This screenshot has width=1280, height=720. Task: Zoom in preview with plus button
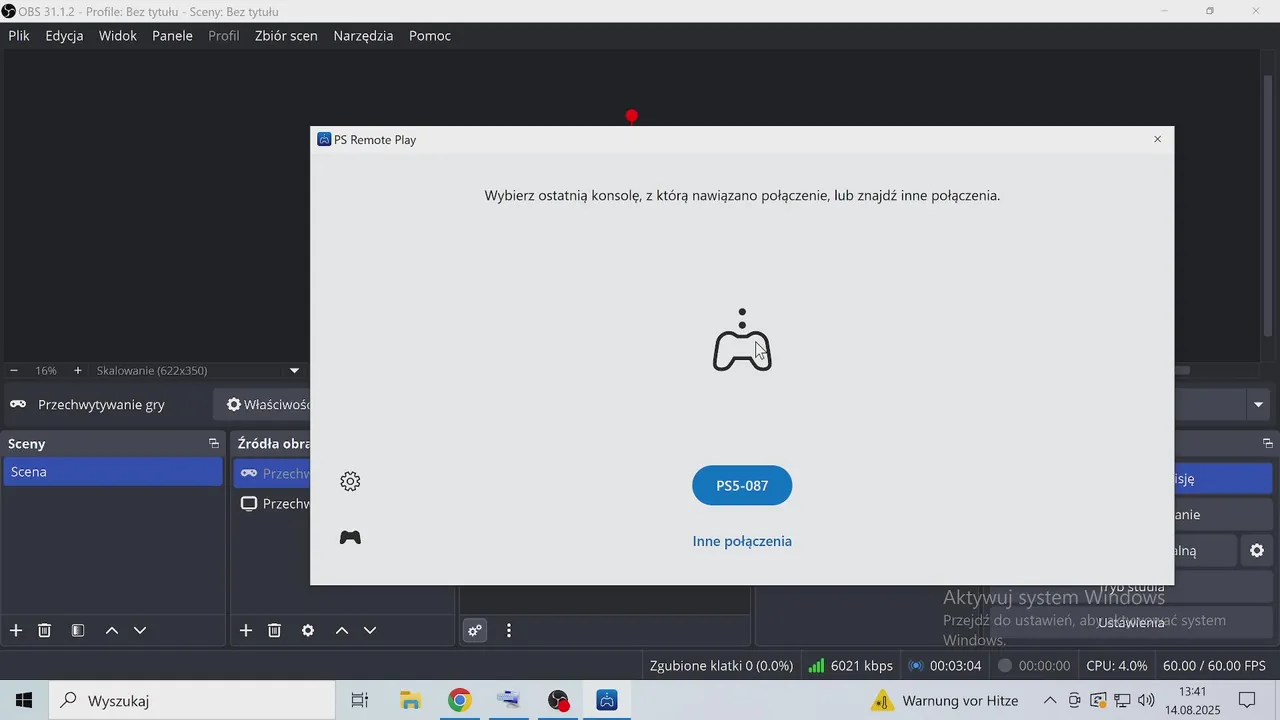(78, 370)
